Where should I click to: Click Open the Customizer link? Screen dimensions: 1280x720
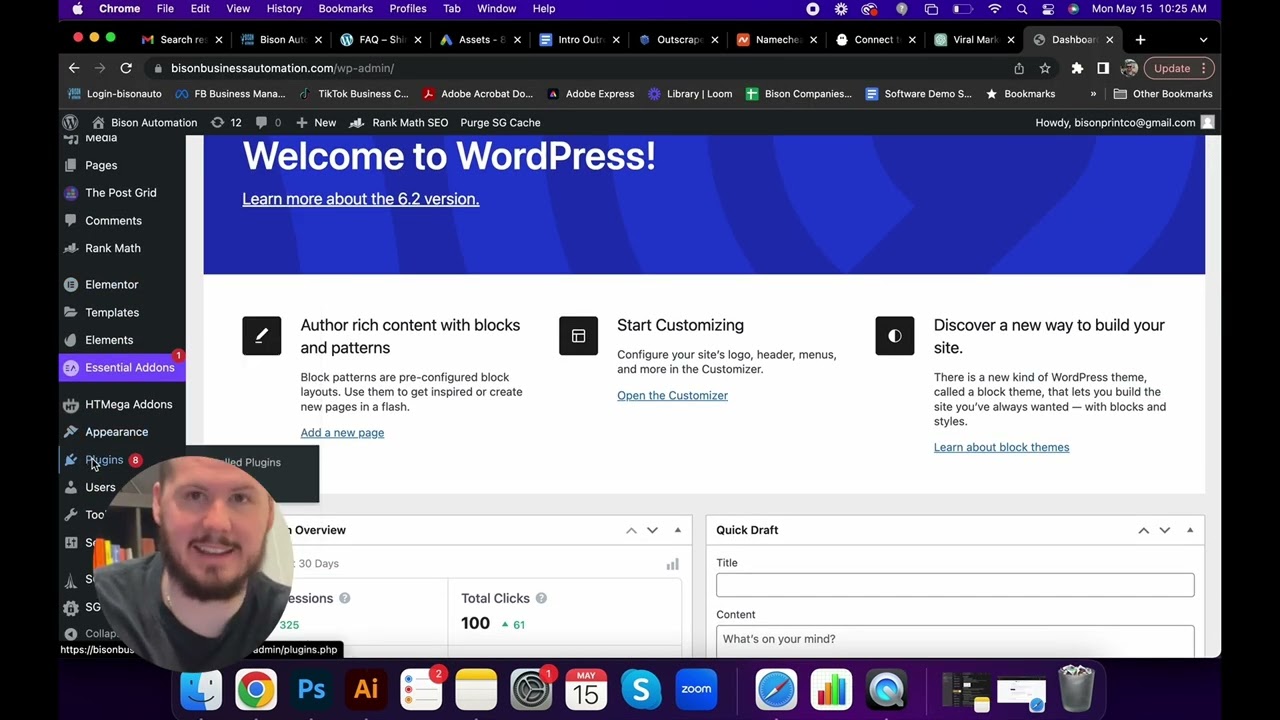(x=672, y=396)
